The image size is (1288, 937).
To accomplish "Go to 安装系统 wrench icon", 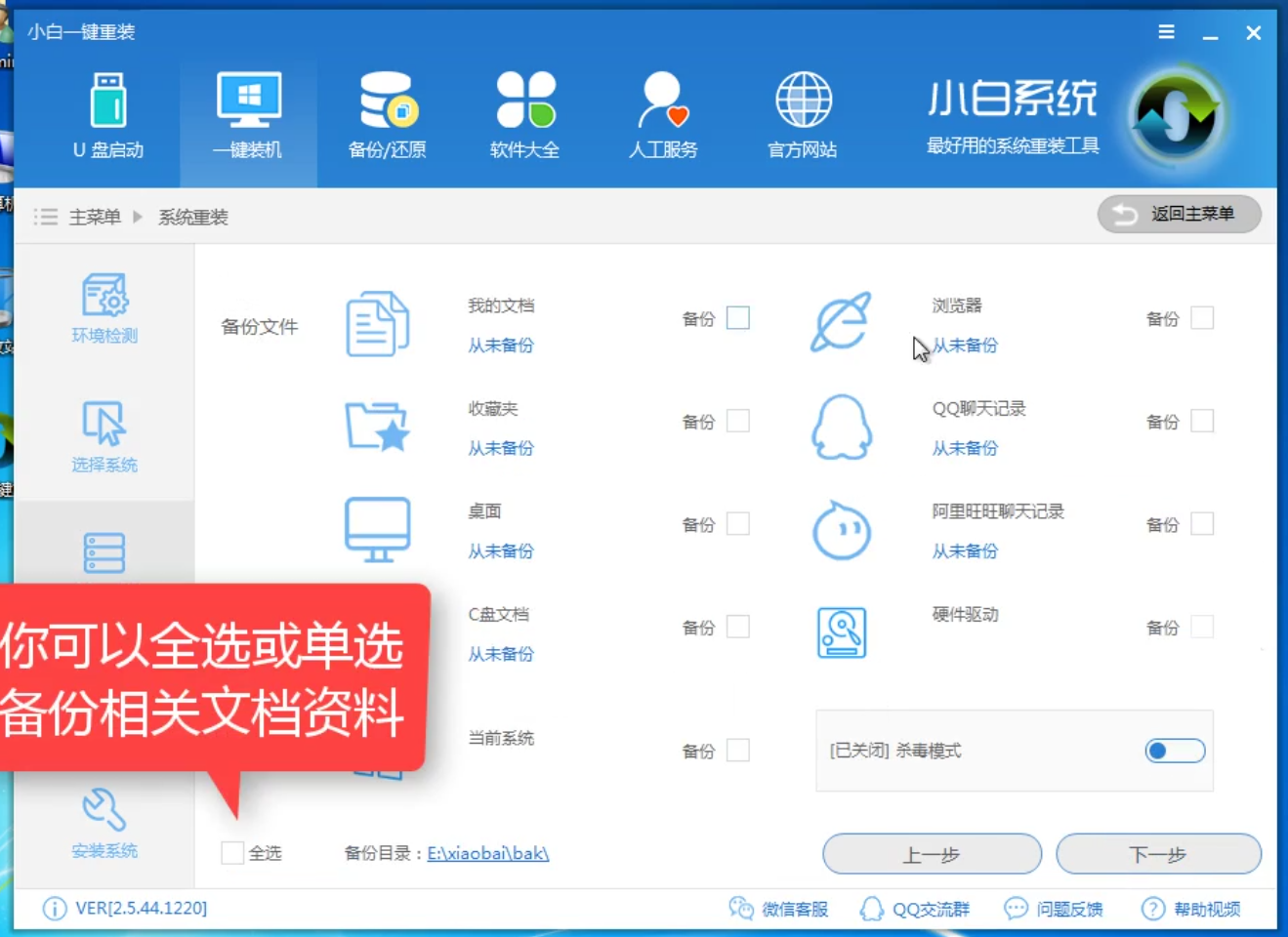I will click(104, 810).
